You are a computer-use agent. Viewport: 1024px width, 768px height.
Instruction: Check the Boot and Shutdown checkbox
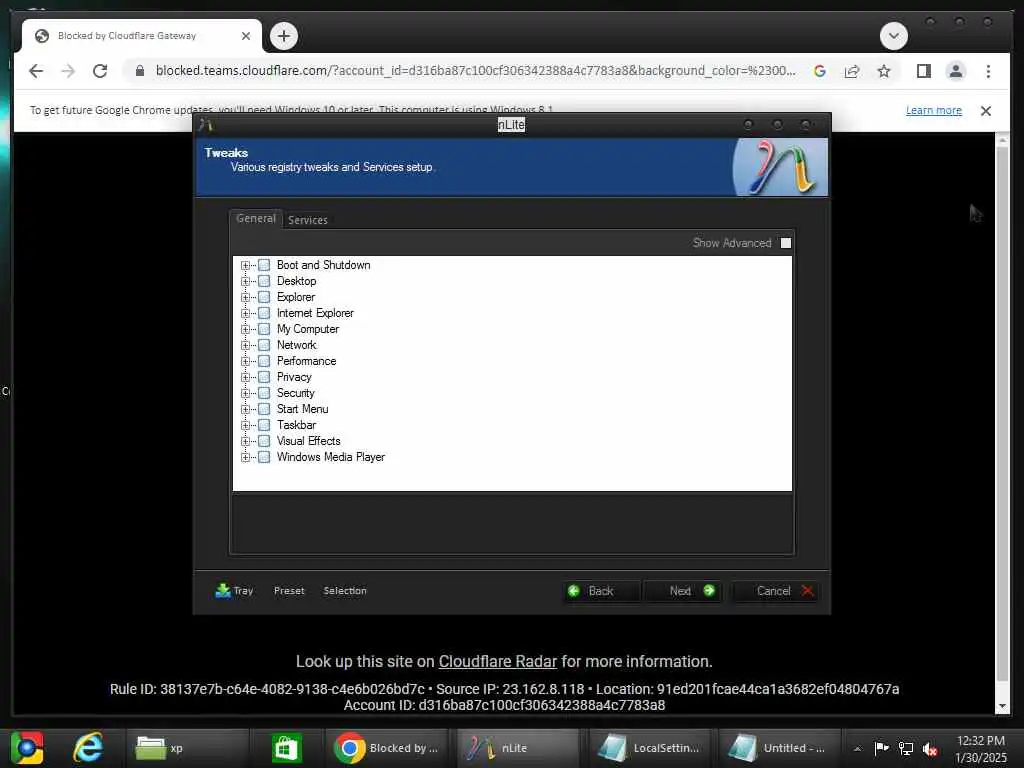click(264, 265)
